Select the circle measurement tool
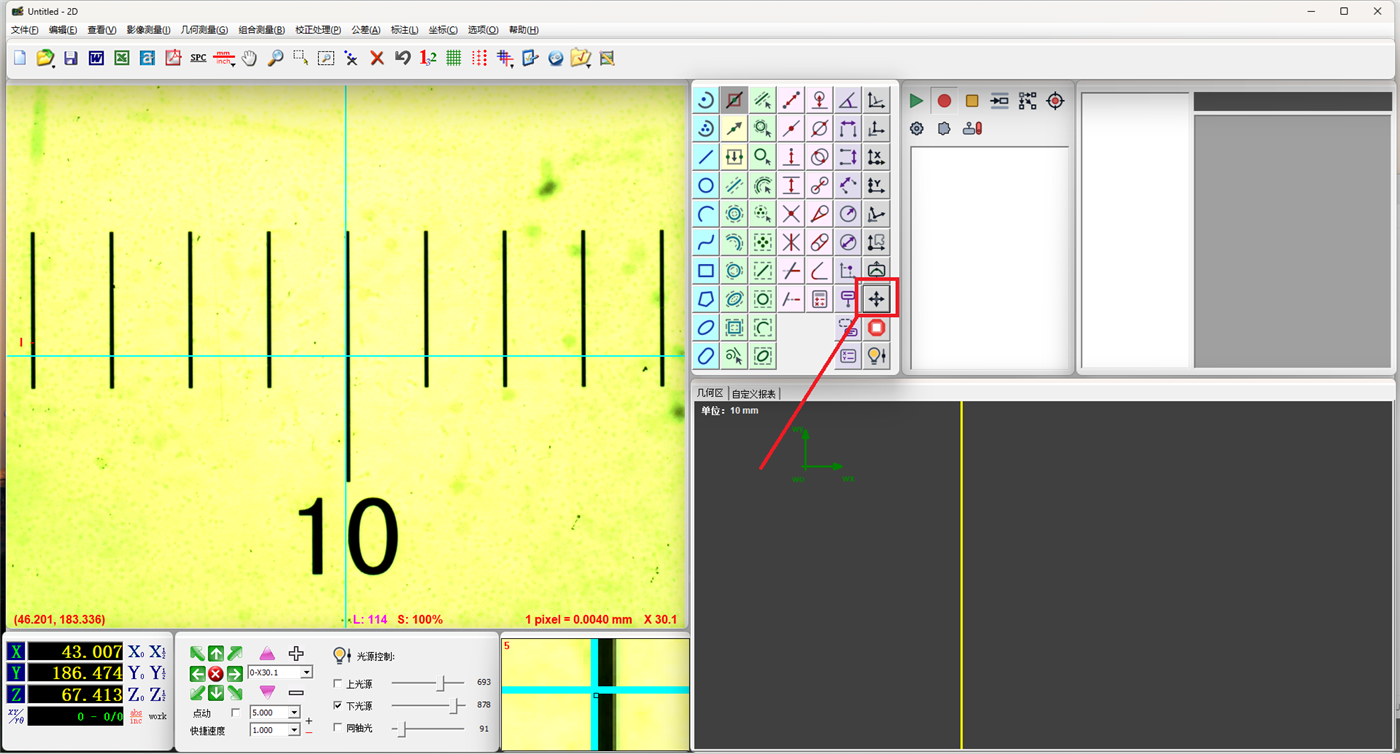1400x754 pixels. (x=706, y=186)
